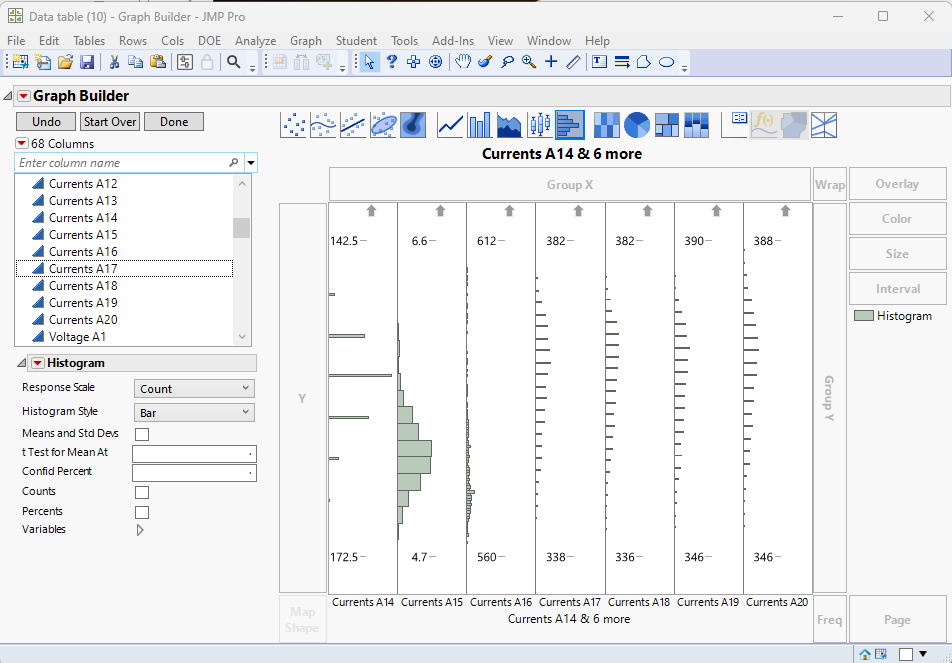This screenshot has height=663, width=952.
Task: Open the Add-Ins menu
Action: point(453,41)
